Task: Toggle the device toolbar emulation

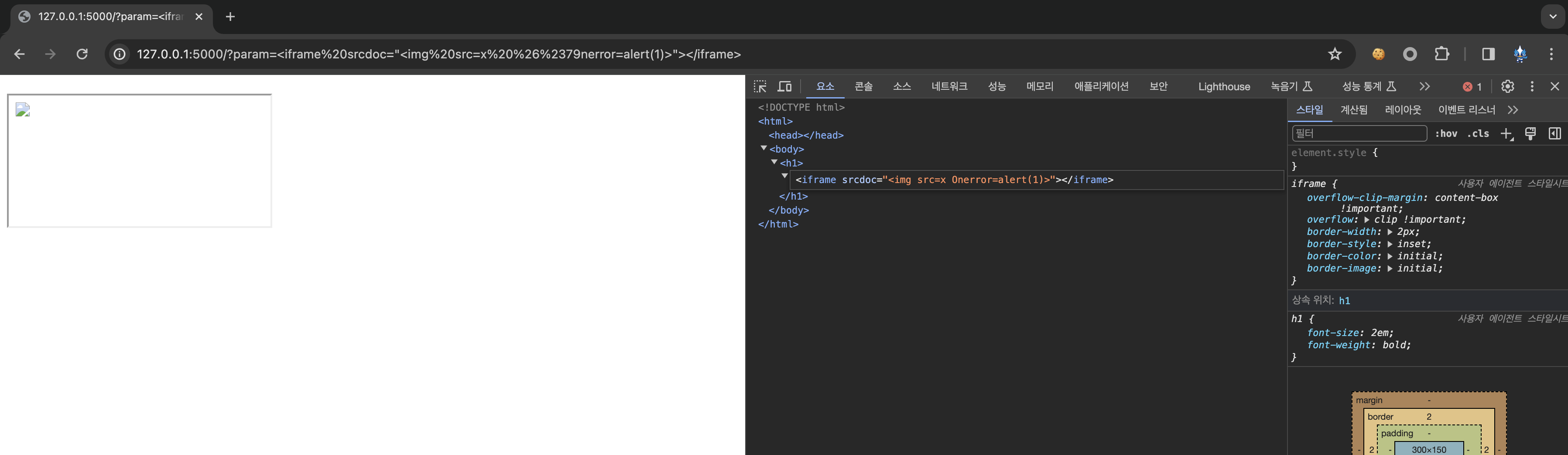Action: click(785, 86)
